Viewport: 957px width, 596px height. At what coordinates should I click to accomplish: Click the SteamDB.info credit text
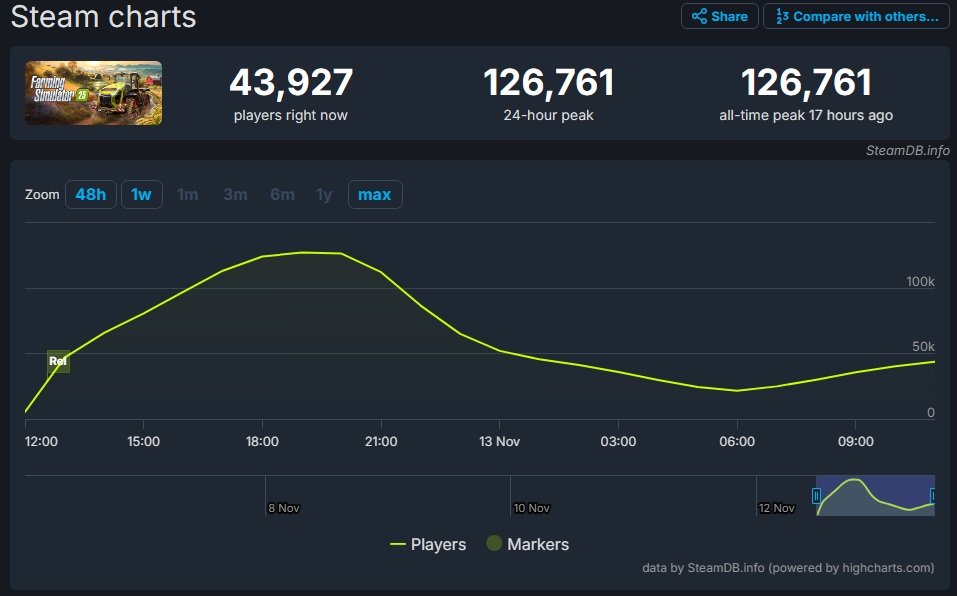pos(907,150)
